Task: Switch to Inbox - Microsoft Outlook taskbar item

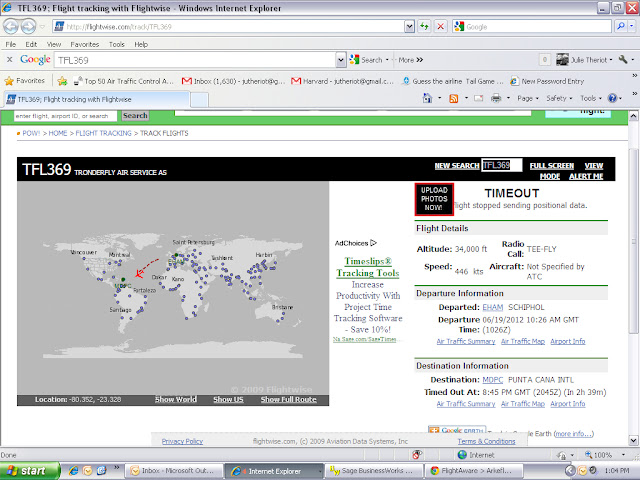Action: (x=174, y=471)
